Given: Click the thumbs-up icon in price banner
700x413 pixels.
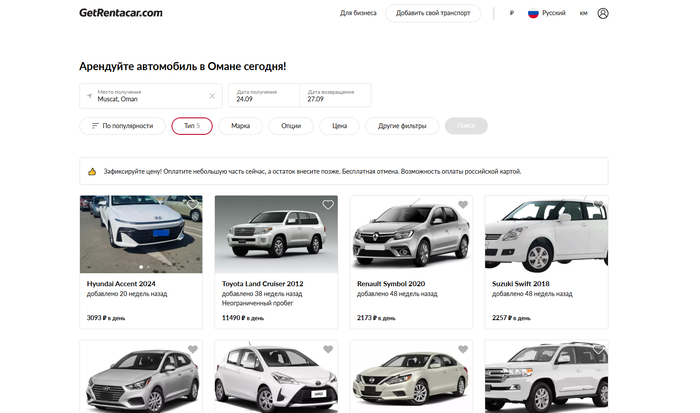Looking at the screenshot, I should click(x=92, y=171).
